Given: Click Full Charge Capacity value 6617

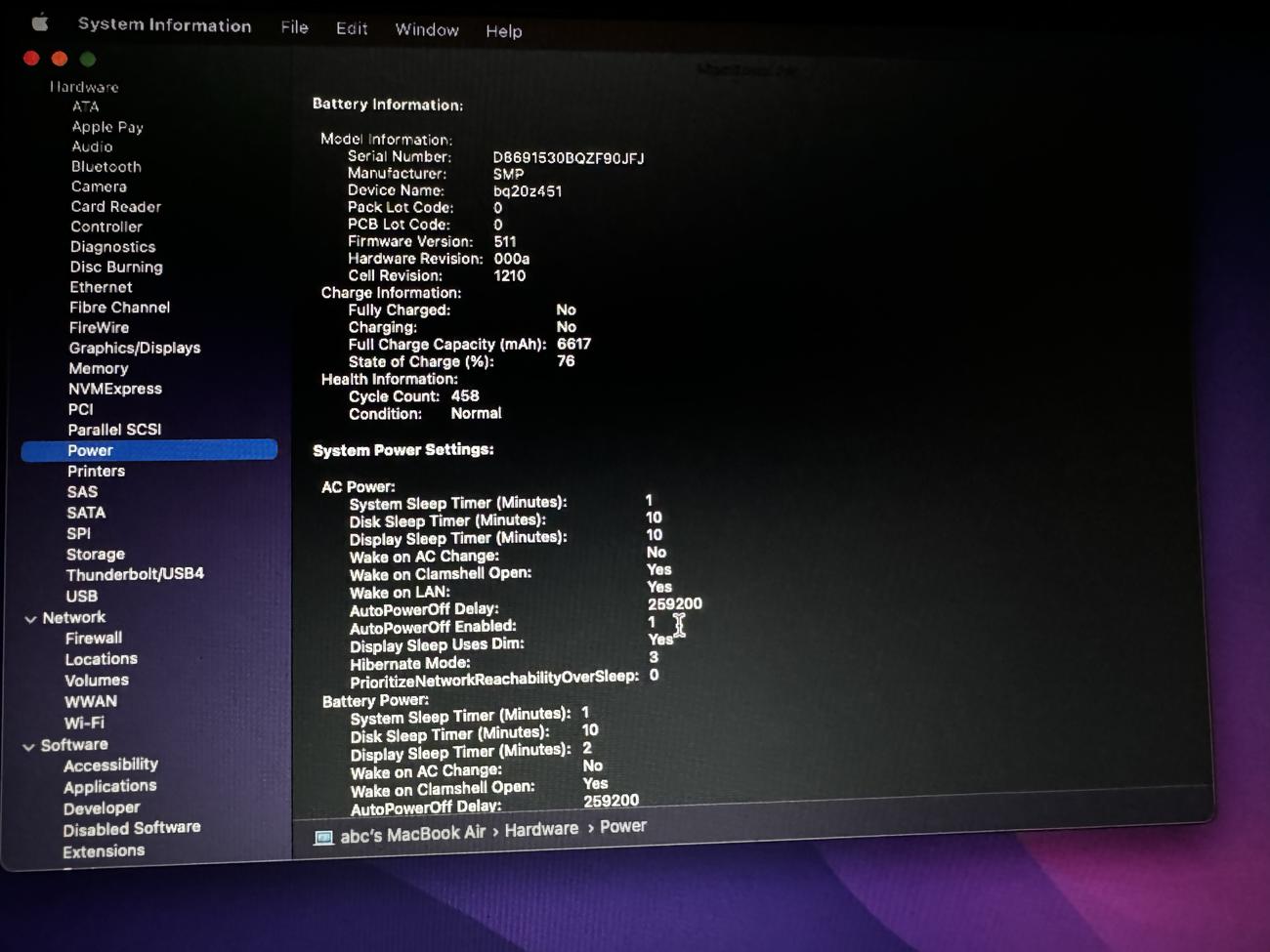Looking at the screenshot, I should pyautogui.click(x=573, y=345).
